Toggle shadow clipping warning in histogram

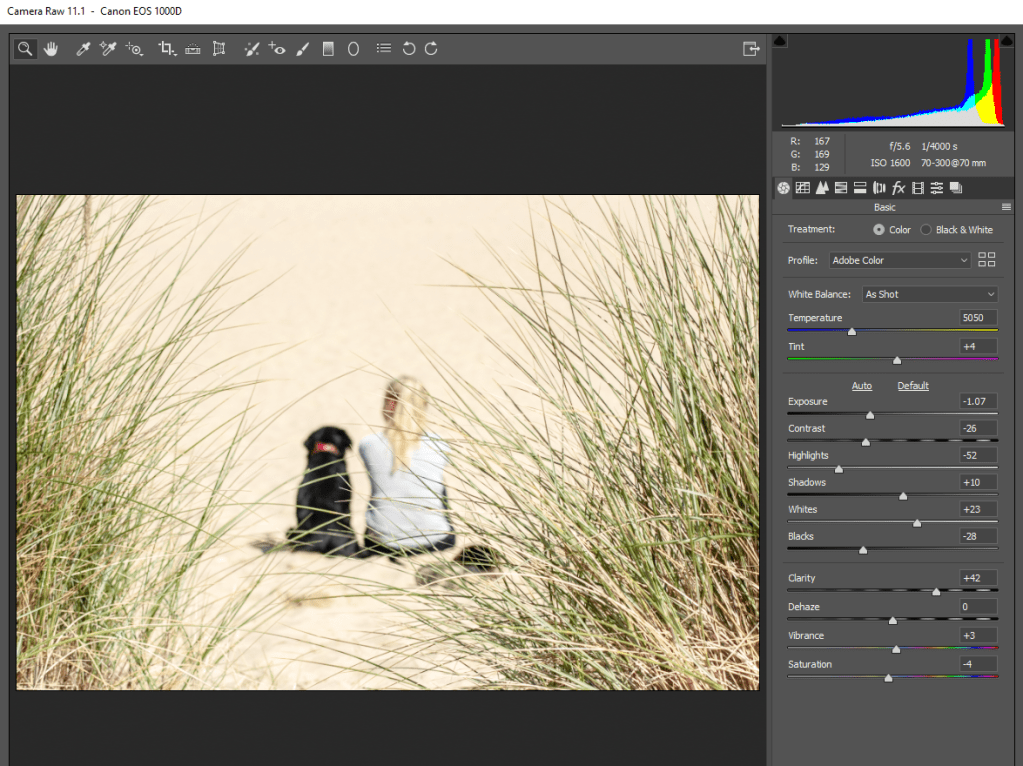pyautogui.click(x=781, y=41)
